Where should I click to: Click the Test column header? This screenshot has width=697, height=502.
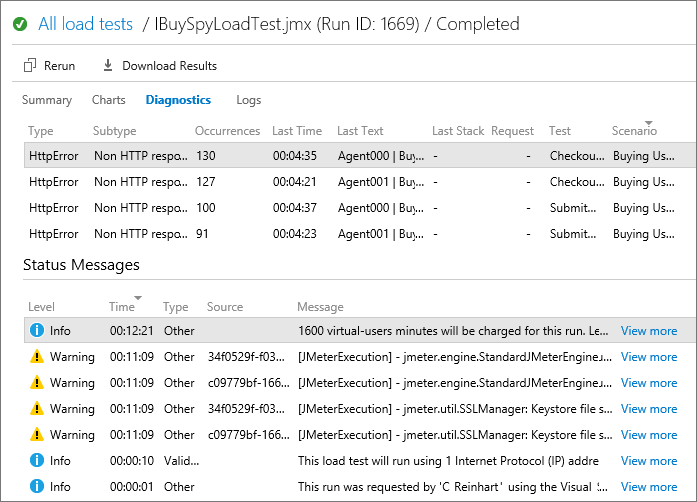click(560, 131)
